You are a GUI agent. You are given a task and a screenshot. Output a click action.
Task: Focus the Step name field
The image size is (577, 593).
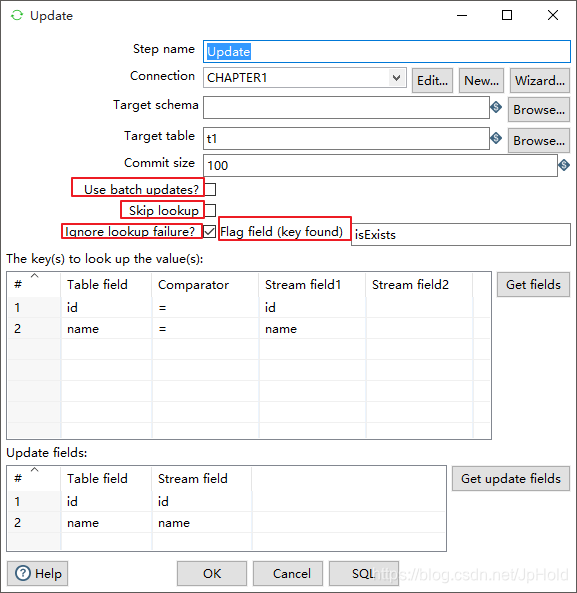point(387,51)
